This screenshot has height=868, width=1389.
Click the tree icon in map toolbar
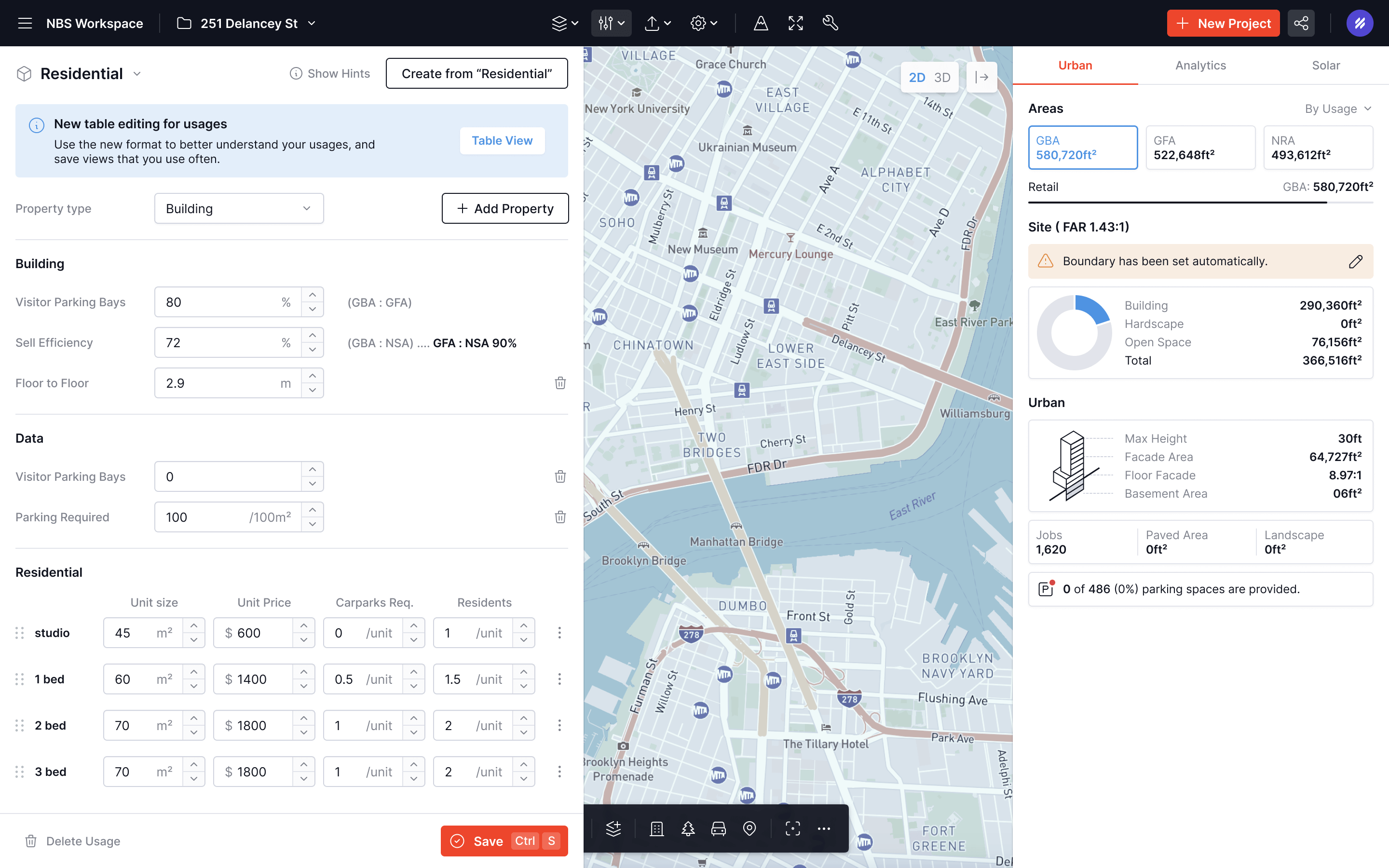click(688, 828)
